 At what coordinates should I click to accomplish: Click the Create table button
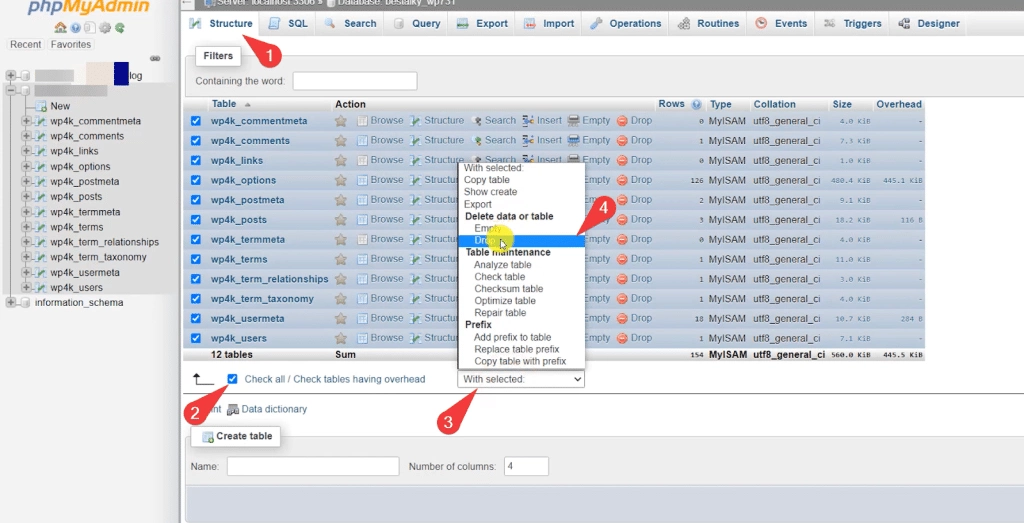point(236,436)
